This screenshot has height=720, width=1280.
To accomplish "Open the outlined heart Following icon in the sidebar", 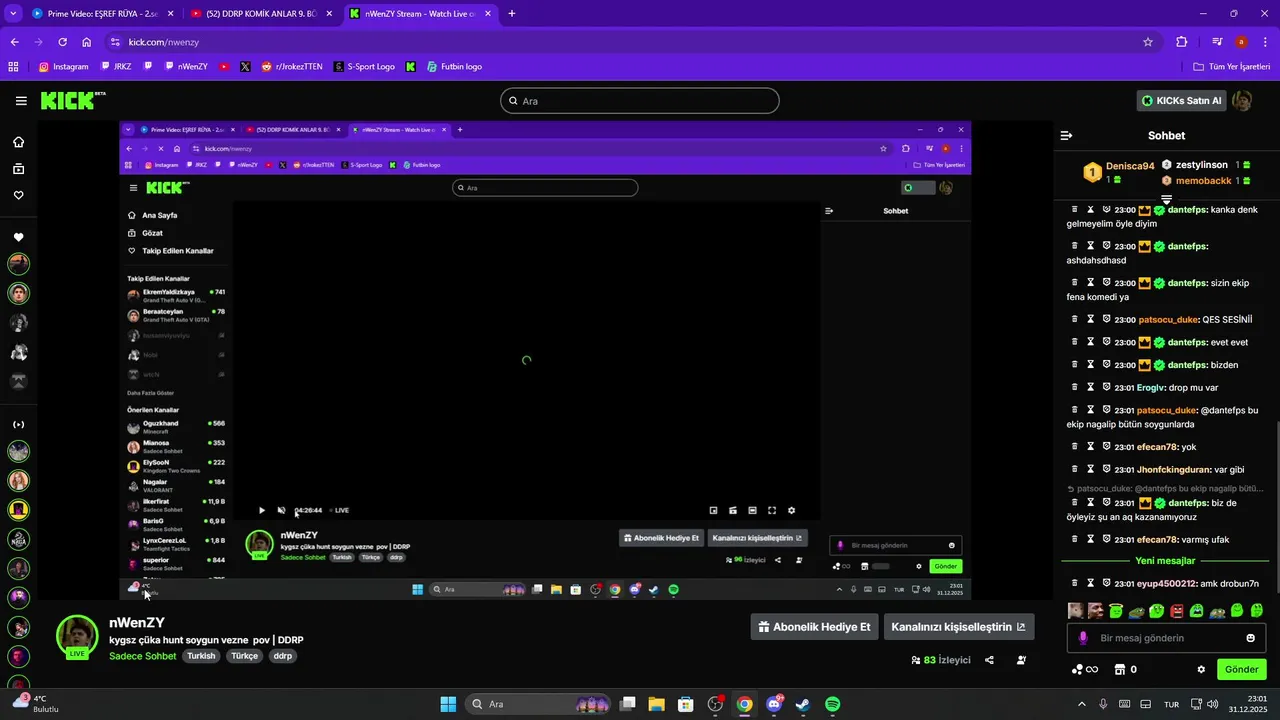I will (18, 196).
